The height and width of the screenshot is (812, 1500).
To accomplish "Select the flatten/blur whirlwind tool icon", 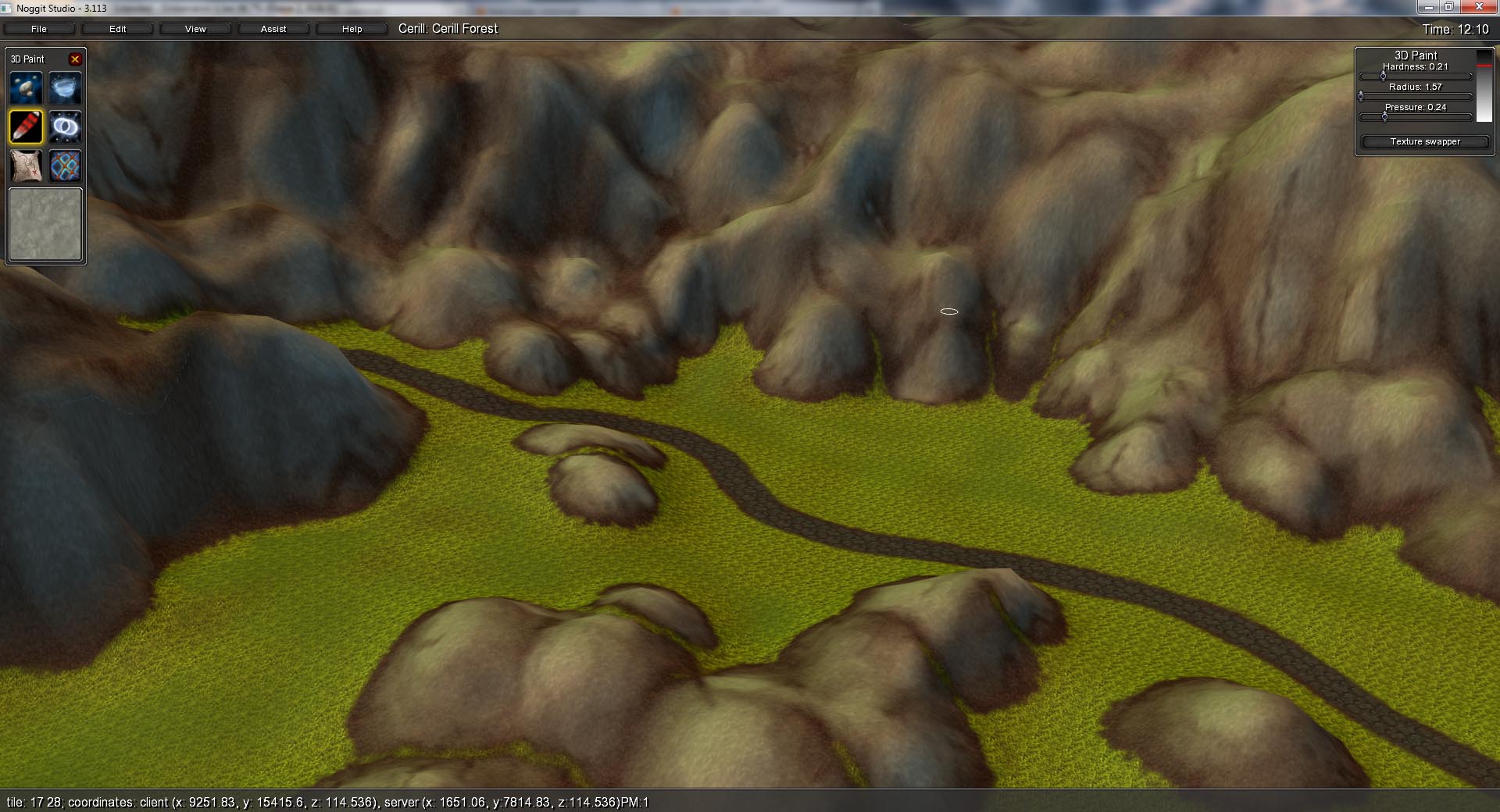I will pos(65,88).
